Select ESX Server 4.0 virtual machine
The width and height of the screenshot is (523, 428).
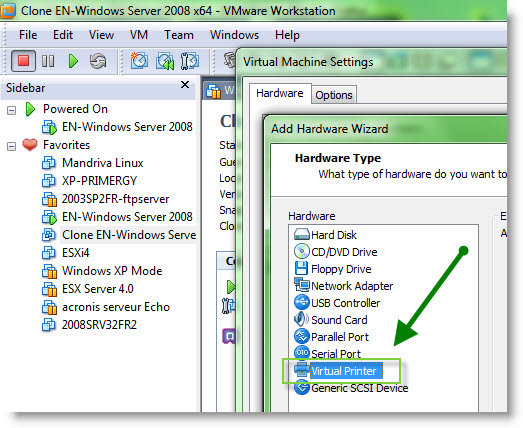98,289
